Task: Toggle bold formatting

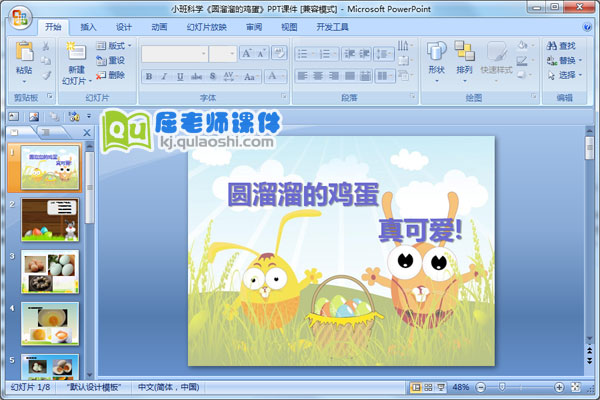Action: tap(149, 76)
